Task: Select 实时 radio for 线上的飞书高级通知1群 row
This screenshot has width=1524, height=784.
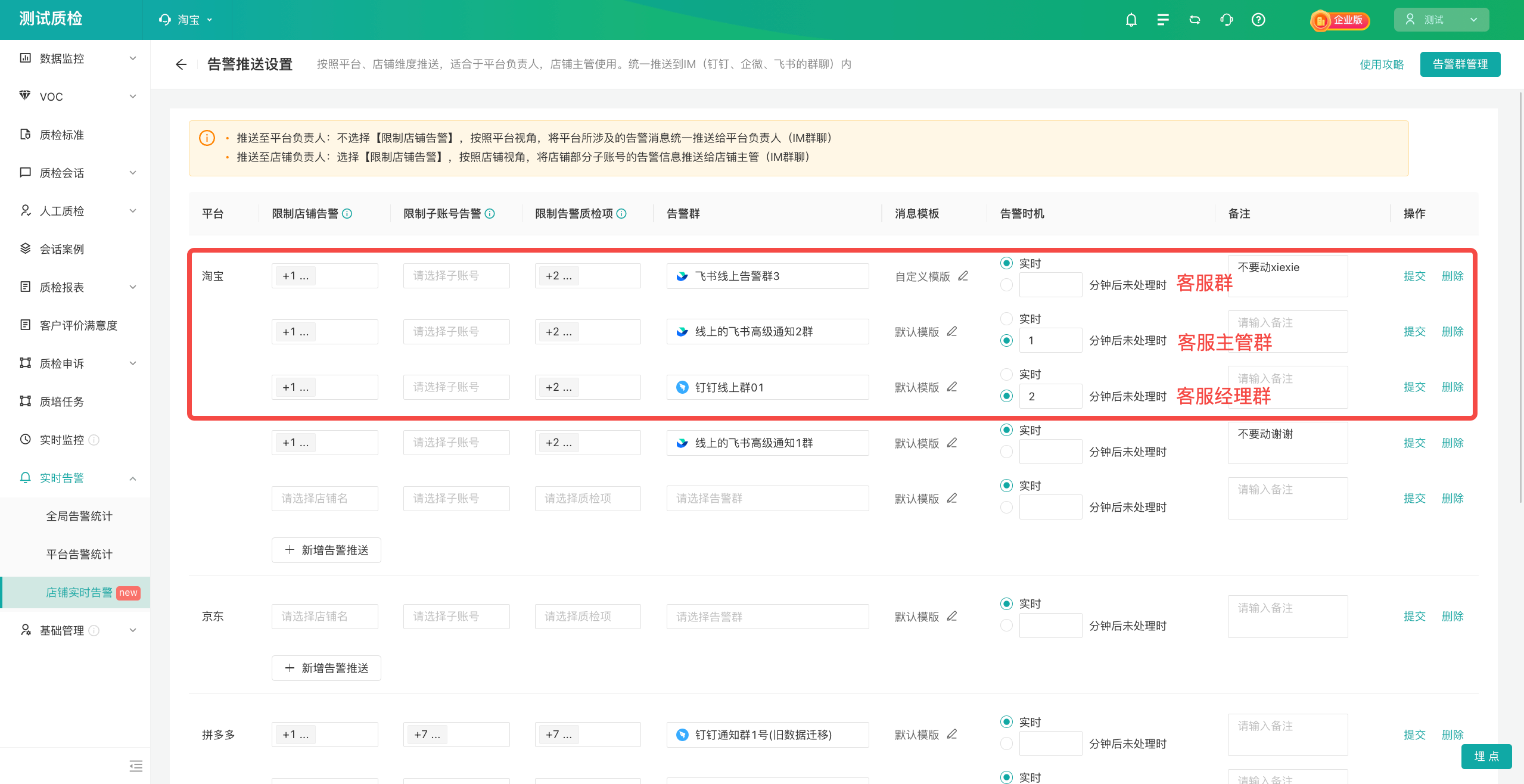Action: pyautogui.click(x=1007, y=430)
